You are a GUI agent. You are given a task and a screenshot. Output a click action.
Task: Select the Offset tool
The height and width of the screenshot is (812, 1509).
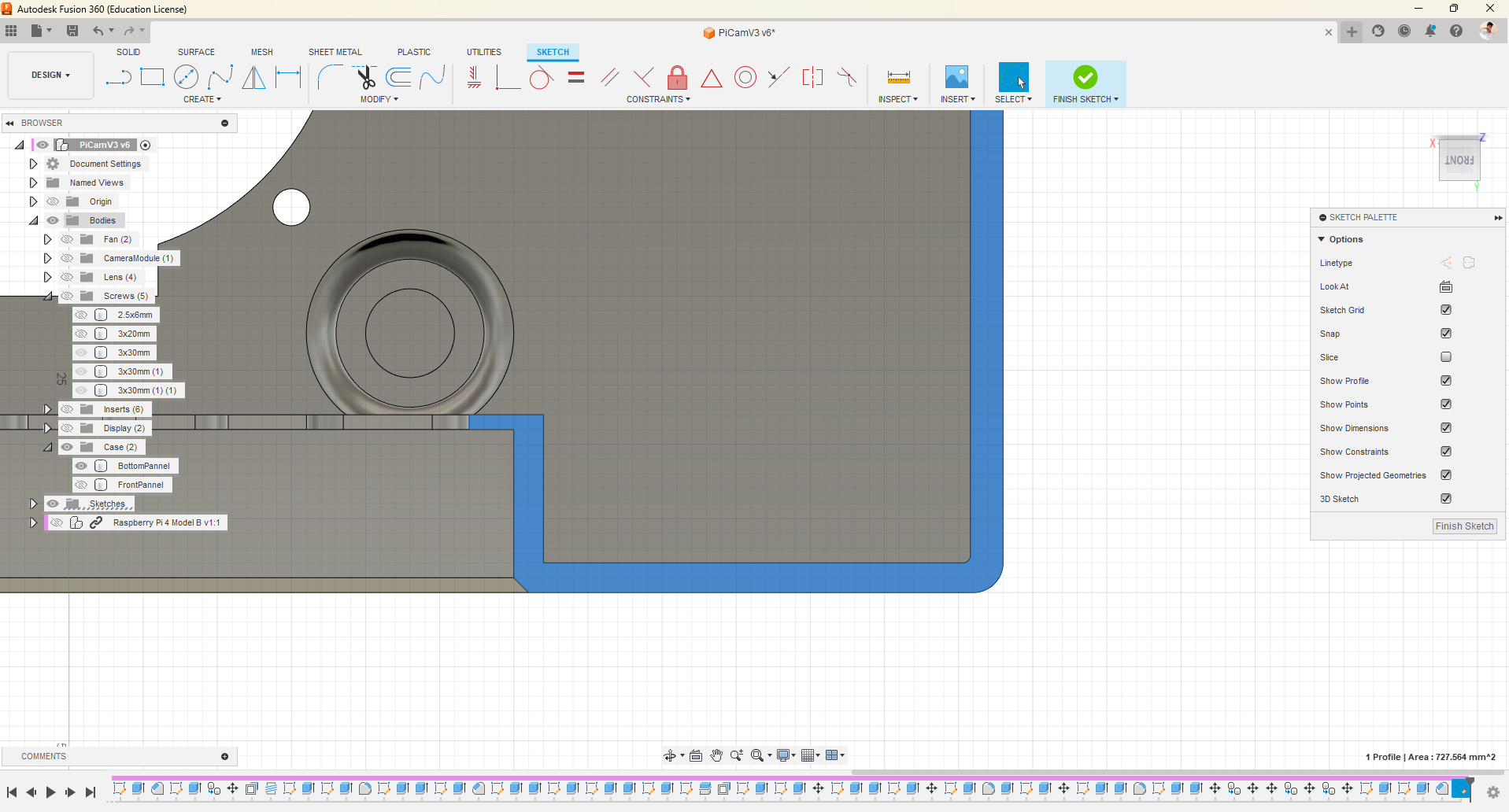(x=398, y=77)
